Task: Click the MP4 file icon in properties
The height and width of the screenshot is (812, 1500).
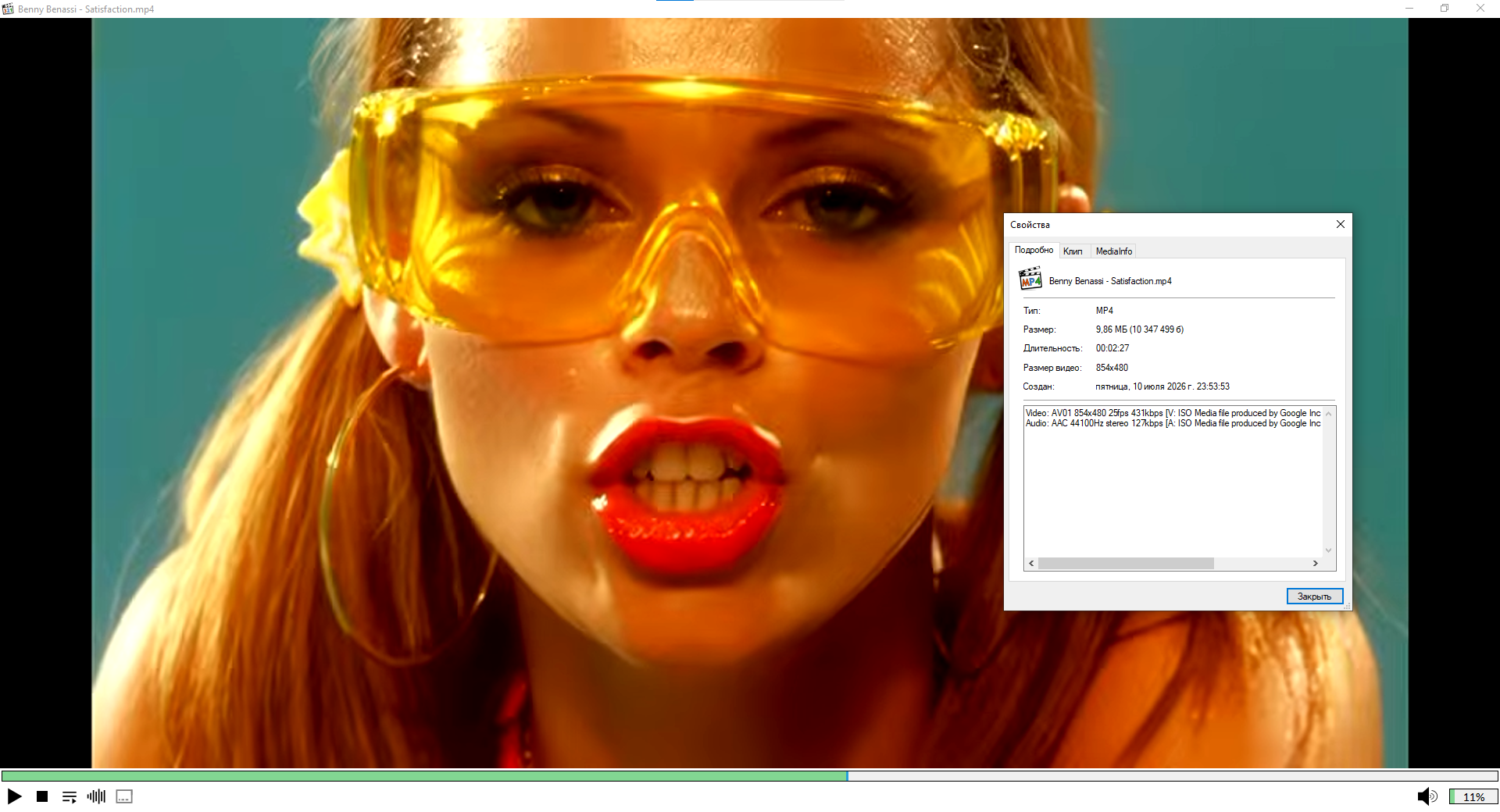Action: point(1030,279)
